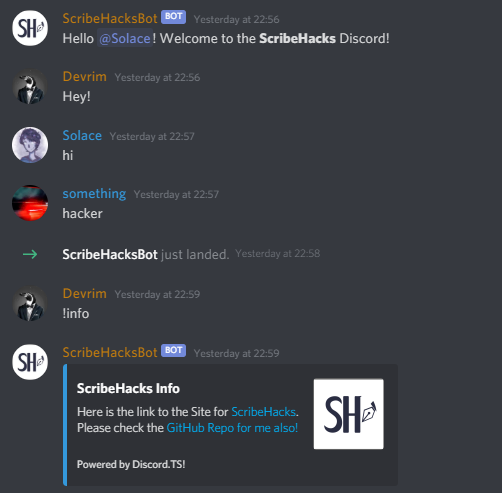Click the ScribeHacksBot username above the embed
This screenshot has width=502, height=493.
pos(110,352)
